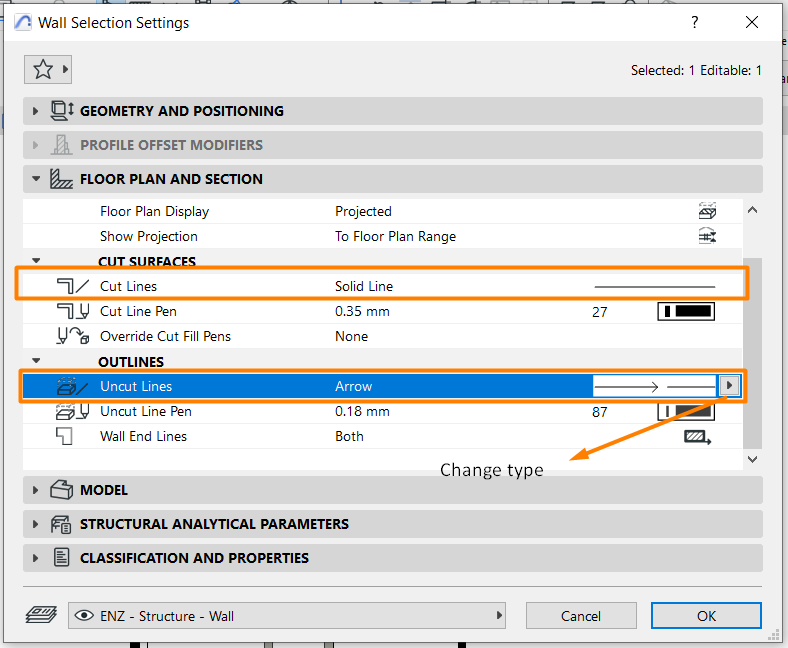
Task: Click the Classification and Properties document icon
Action: click(x=61, y=558)
